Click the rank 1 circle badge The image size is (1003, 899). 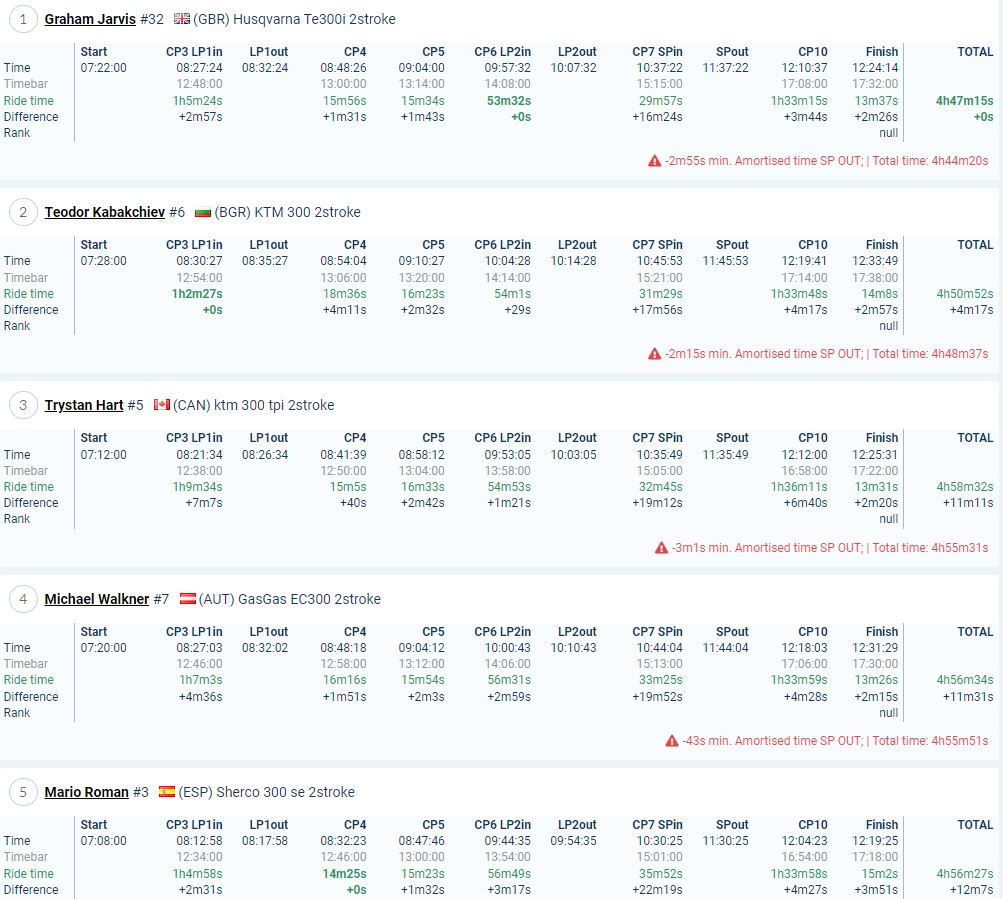[x=23, y=19]
